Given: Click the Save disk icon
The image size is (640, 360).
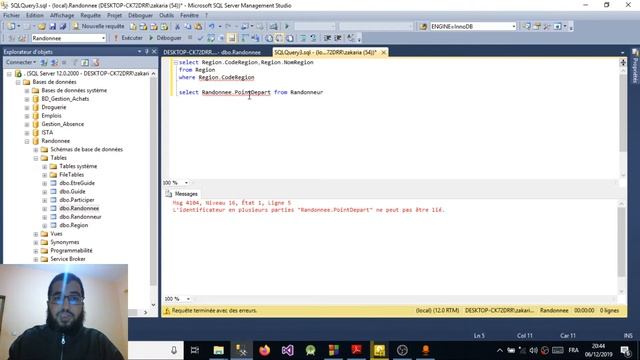Looking at the screenshot, I should 52,26.
